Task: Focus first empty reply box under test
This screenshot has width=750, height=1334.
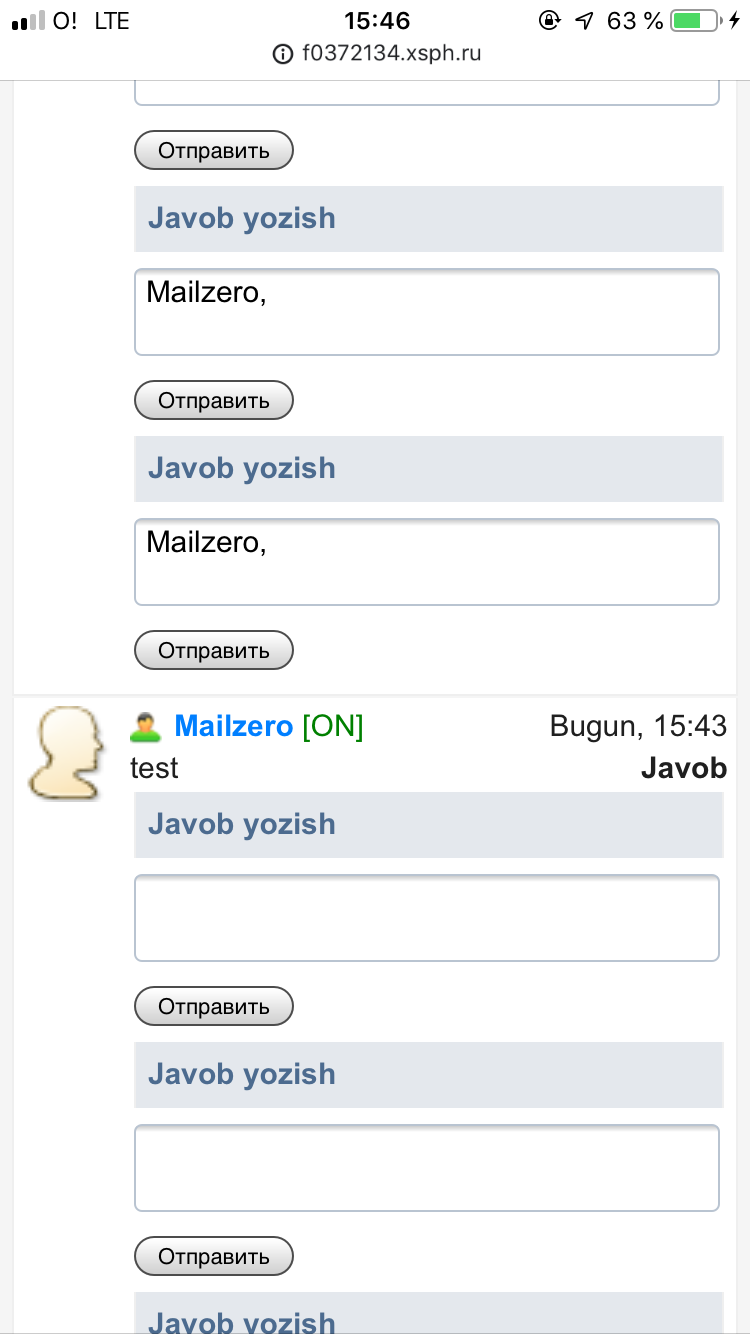Action: [x=427, y=918]
